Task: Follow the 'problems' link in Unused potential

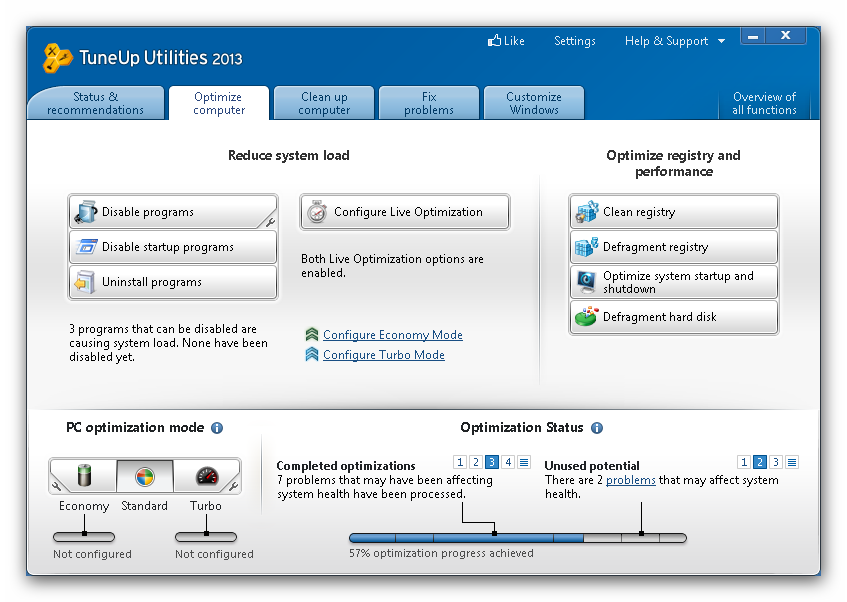Action: pos(630,480)
